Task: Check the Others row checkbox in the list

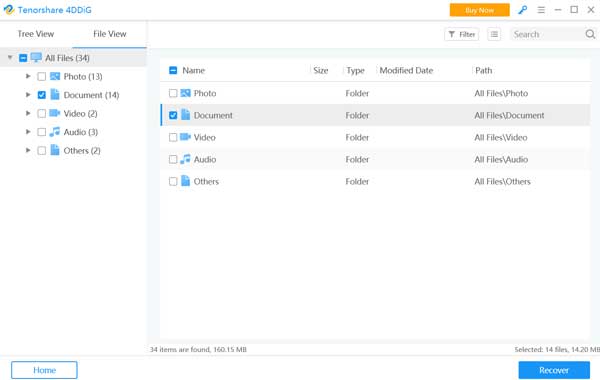Action: tap(173, 181)
